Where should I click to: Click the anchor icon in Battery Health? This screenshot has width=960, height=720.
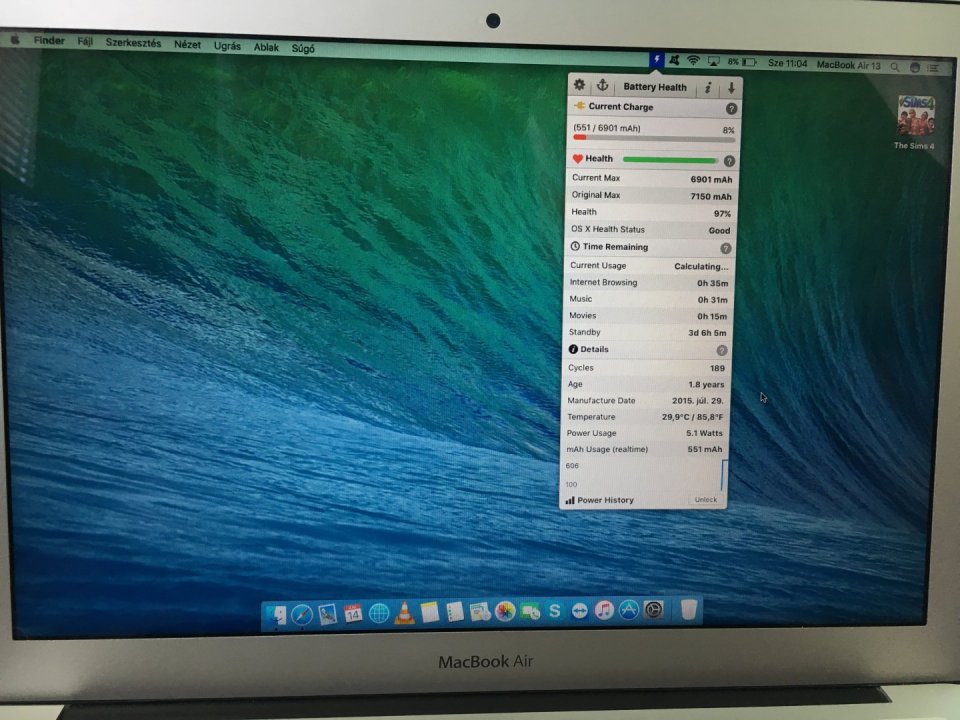click(602, 85)
